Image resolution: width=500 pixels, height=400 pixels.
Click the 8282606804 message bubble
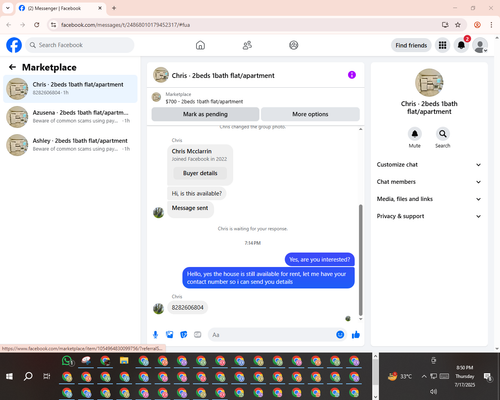click(188, 307)
